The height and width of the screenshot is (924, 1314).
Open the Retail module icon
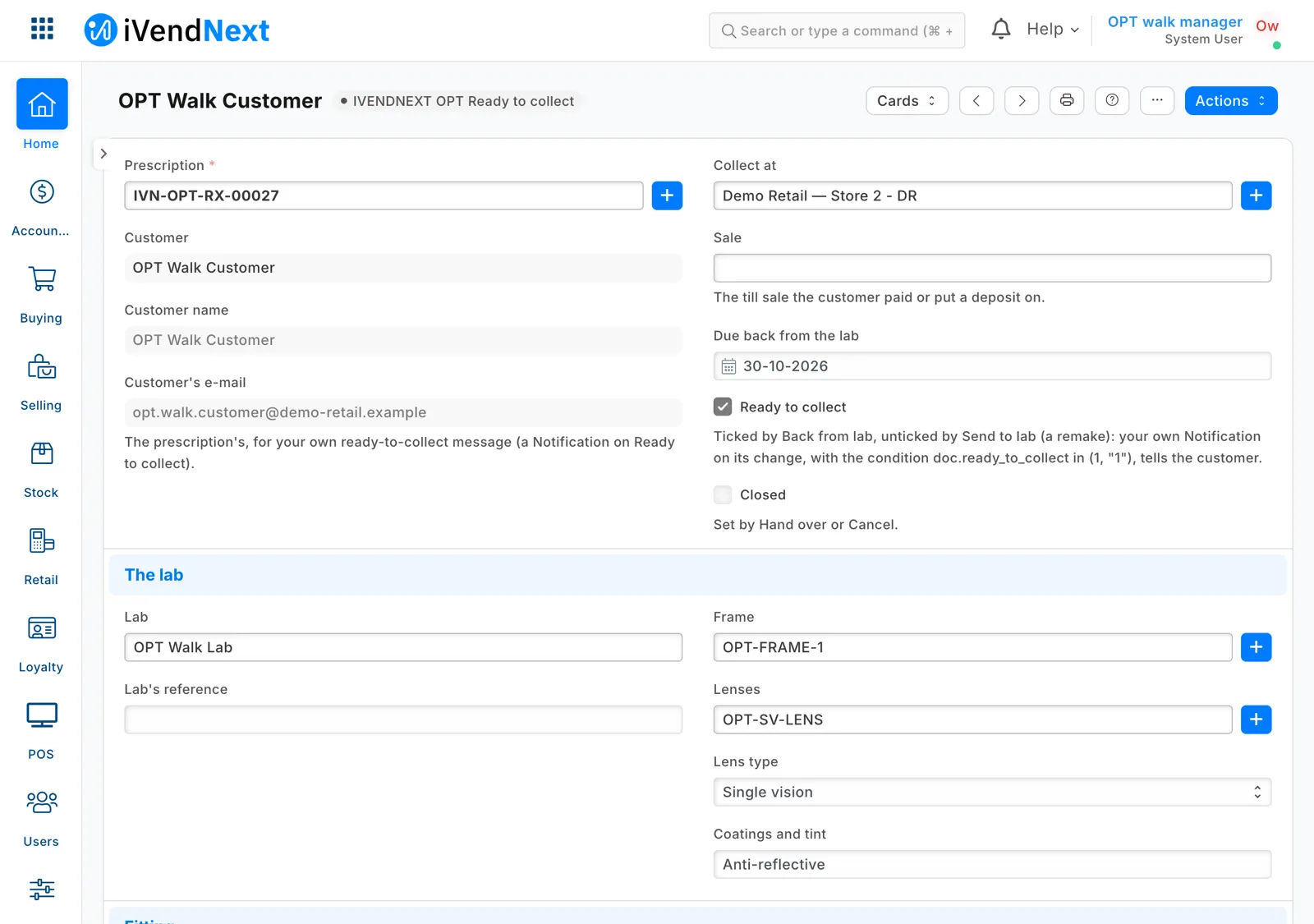click(42, 540)
